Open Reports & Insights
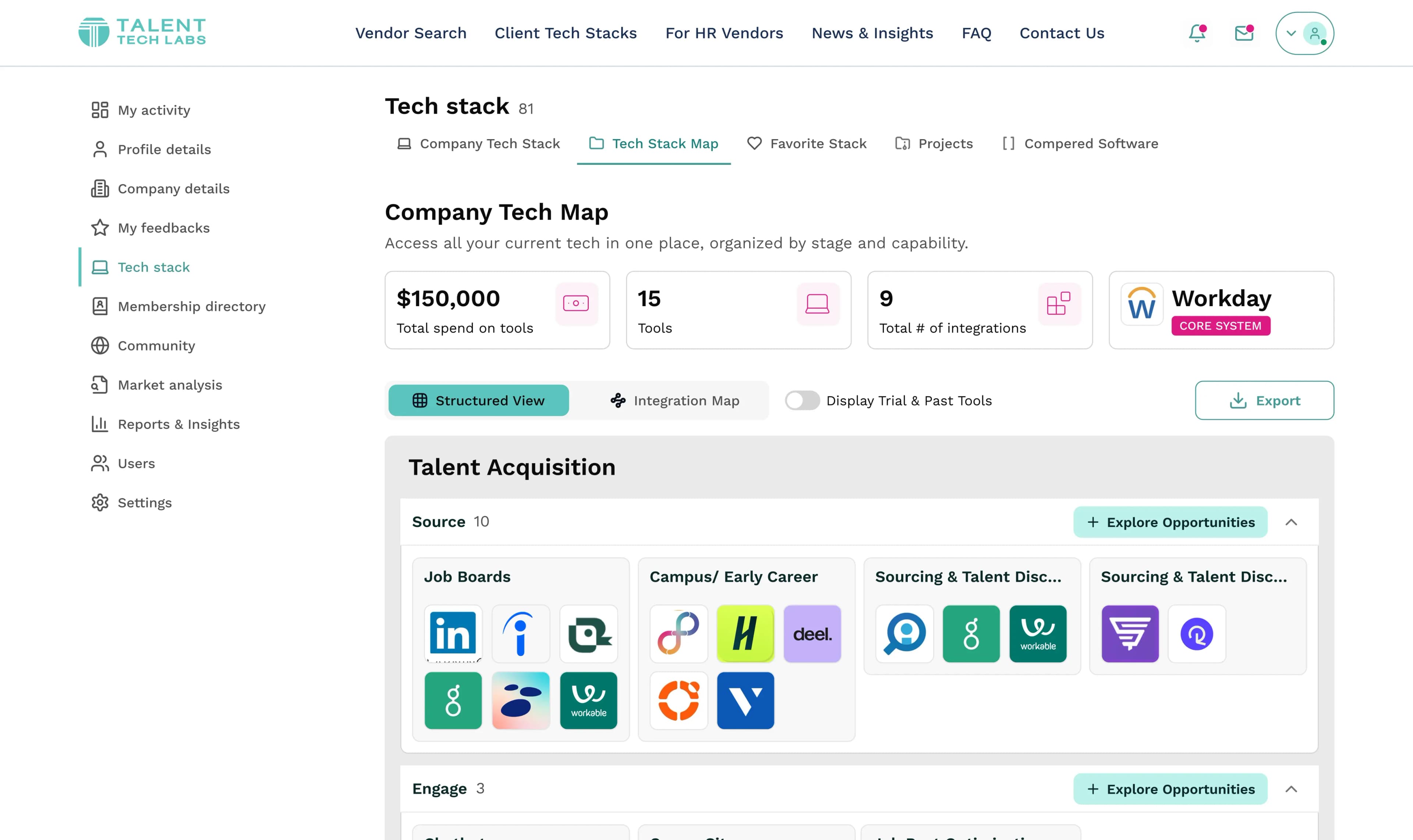The image size is (1413, 840). pyautogui.click(x=165, y=424)
